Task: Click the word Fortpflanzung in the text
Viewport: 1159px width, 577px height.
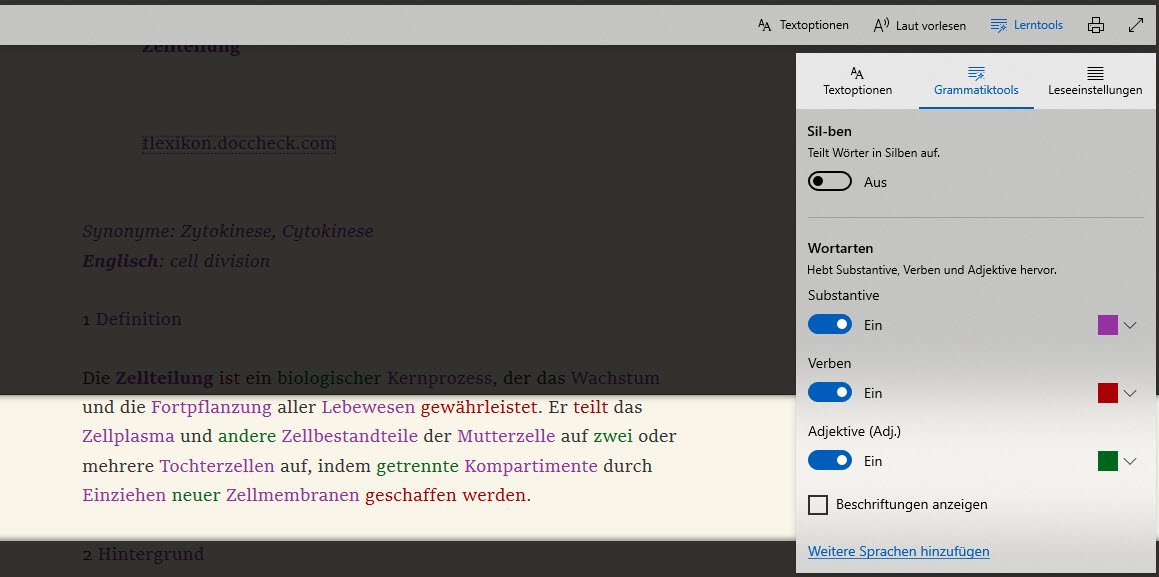Action: 211,407
